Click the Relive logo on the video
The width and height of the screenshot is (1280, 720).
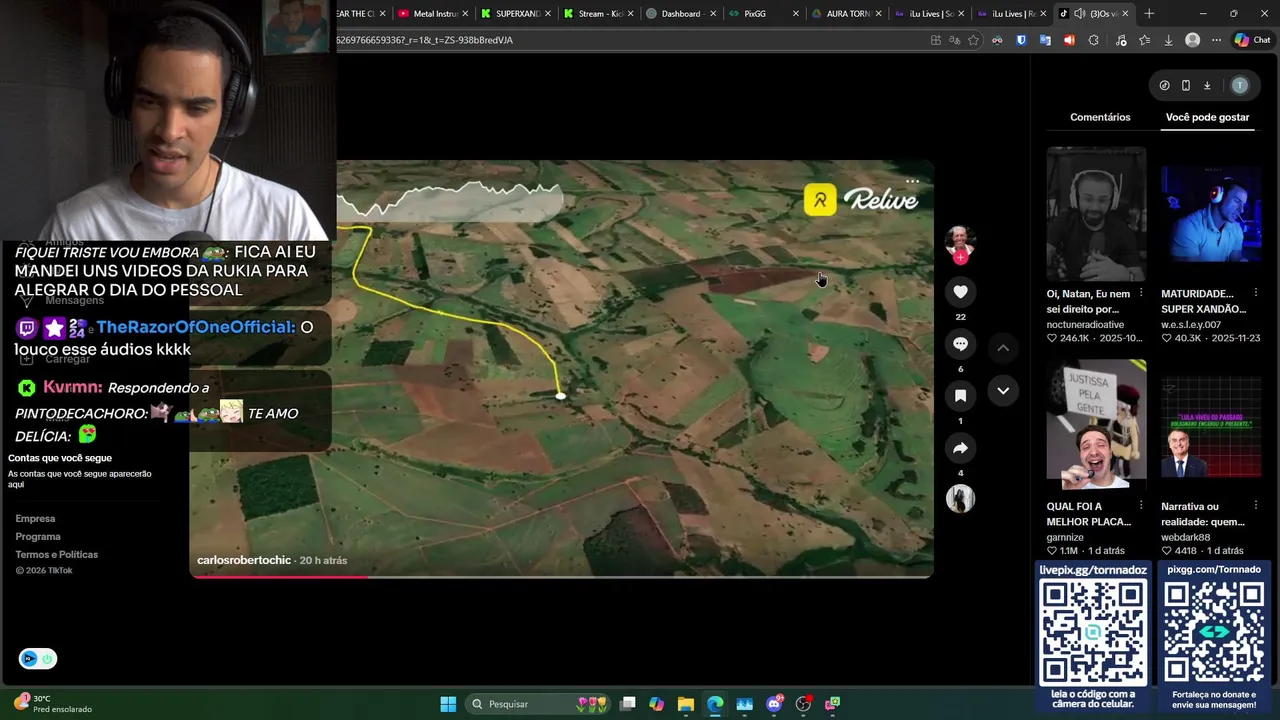coord(861,200)
